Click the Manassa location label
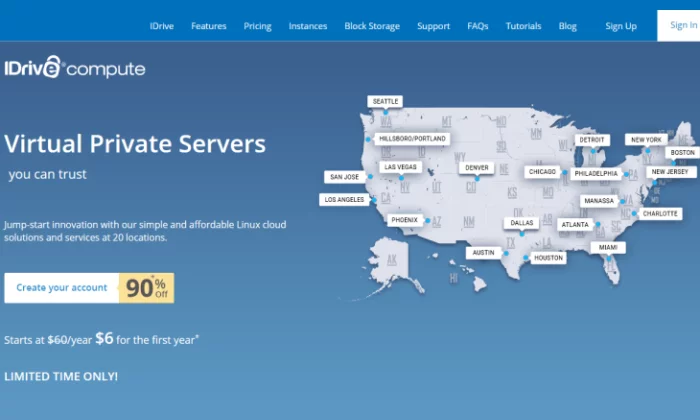Image resolution: width=700 pixels, height=420 pixels. pos(599,201)
